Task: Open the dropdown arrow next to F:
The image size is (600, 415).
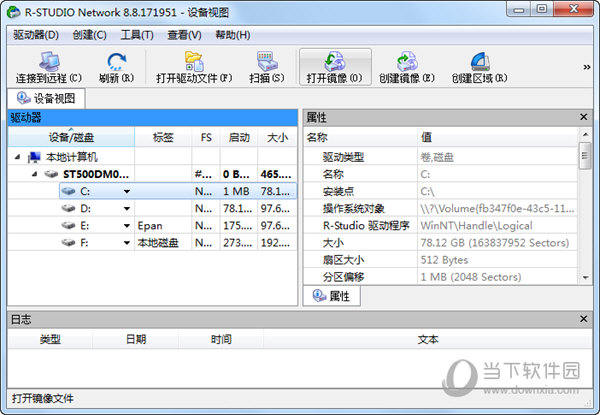Action: (127, 243)
